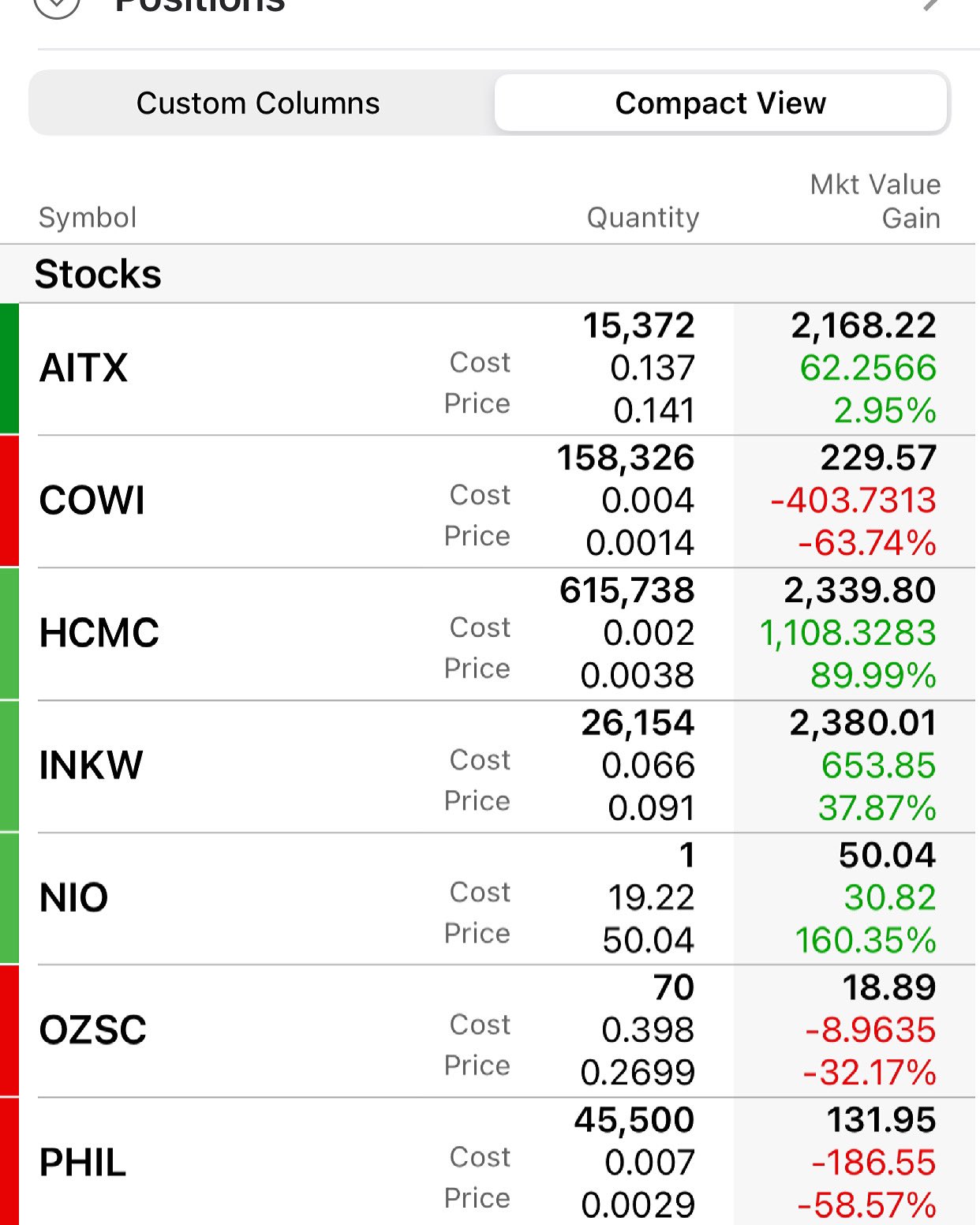Open the COWI position row
This screenshot has height=1225, width=980.
coord(488,501)
